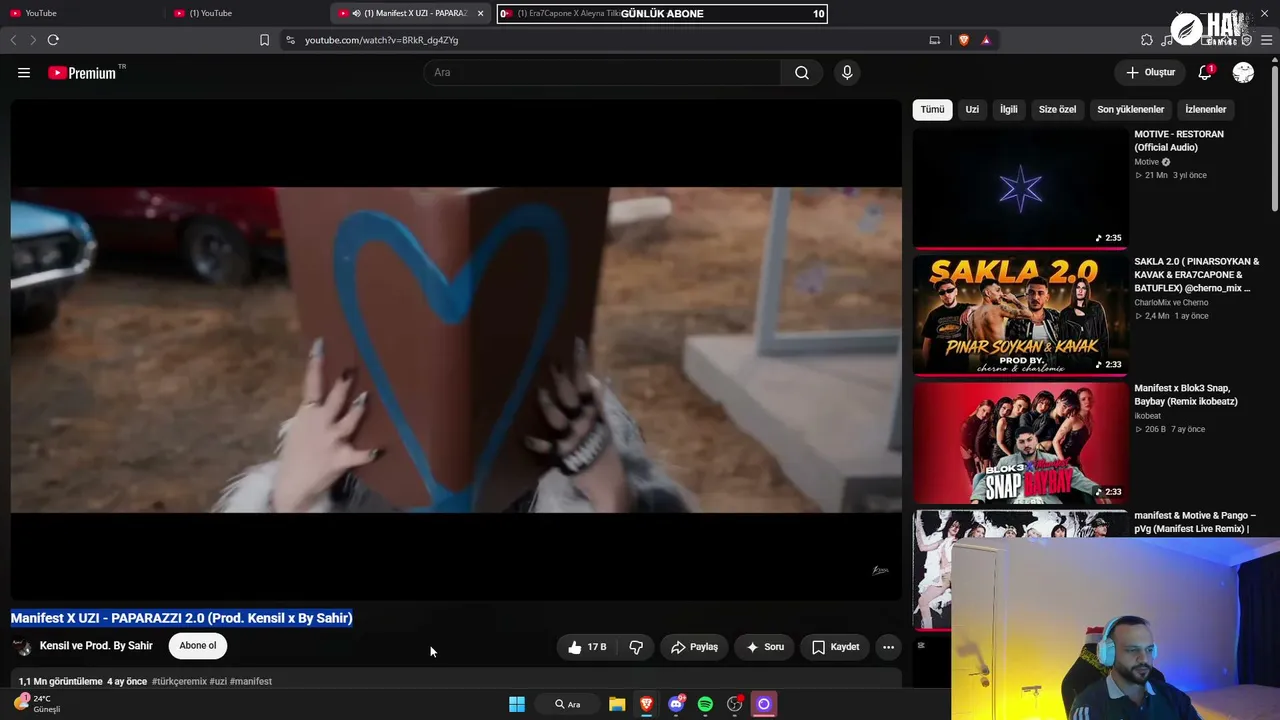Open browser extensions puzzle icon
This screenshot has height=720, width=1280.
(x=1147, y=40)
